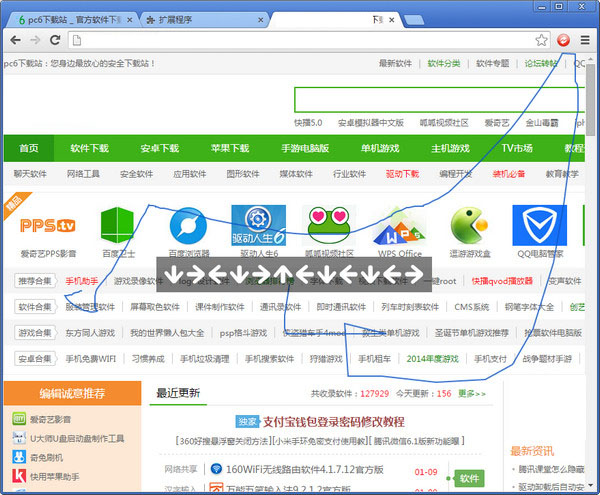
Task: Open a new tab
Action: 414,20
